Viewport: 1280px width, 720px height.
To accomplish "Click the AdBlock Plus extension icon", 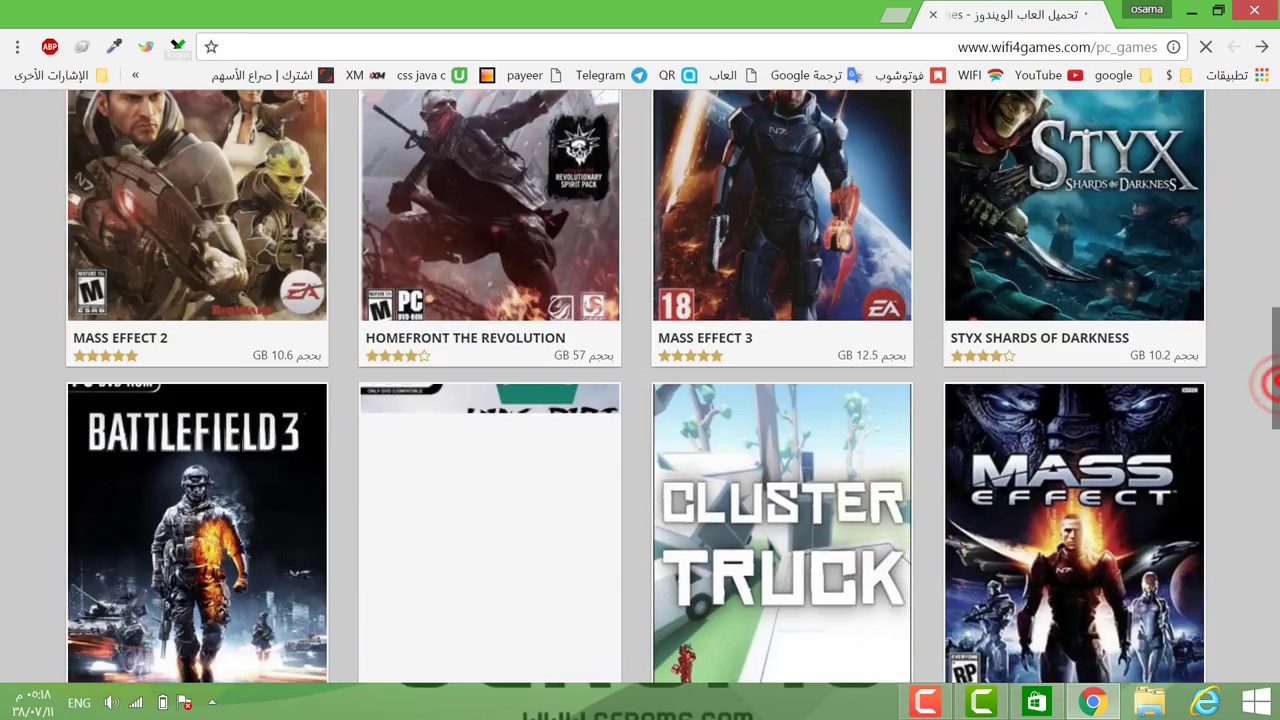I will (x=50, y=47).
